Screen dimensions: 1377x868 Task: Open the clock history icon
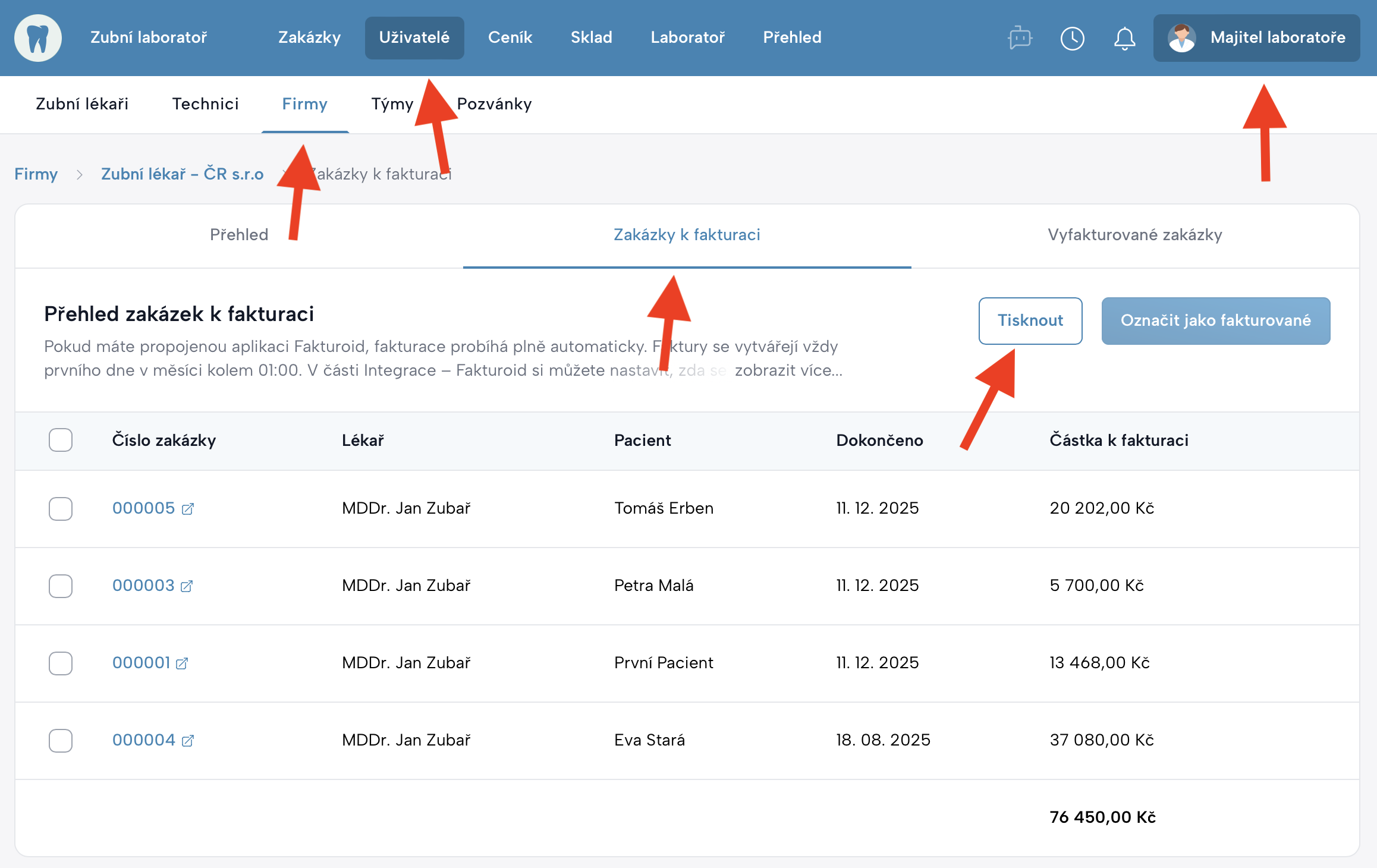pyautogui.click(x=1073, y=38)
